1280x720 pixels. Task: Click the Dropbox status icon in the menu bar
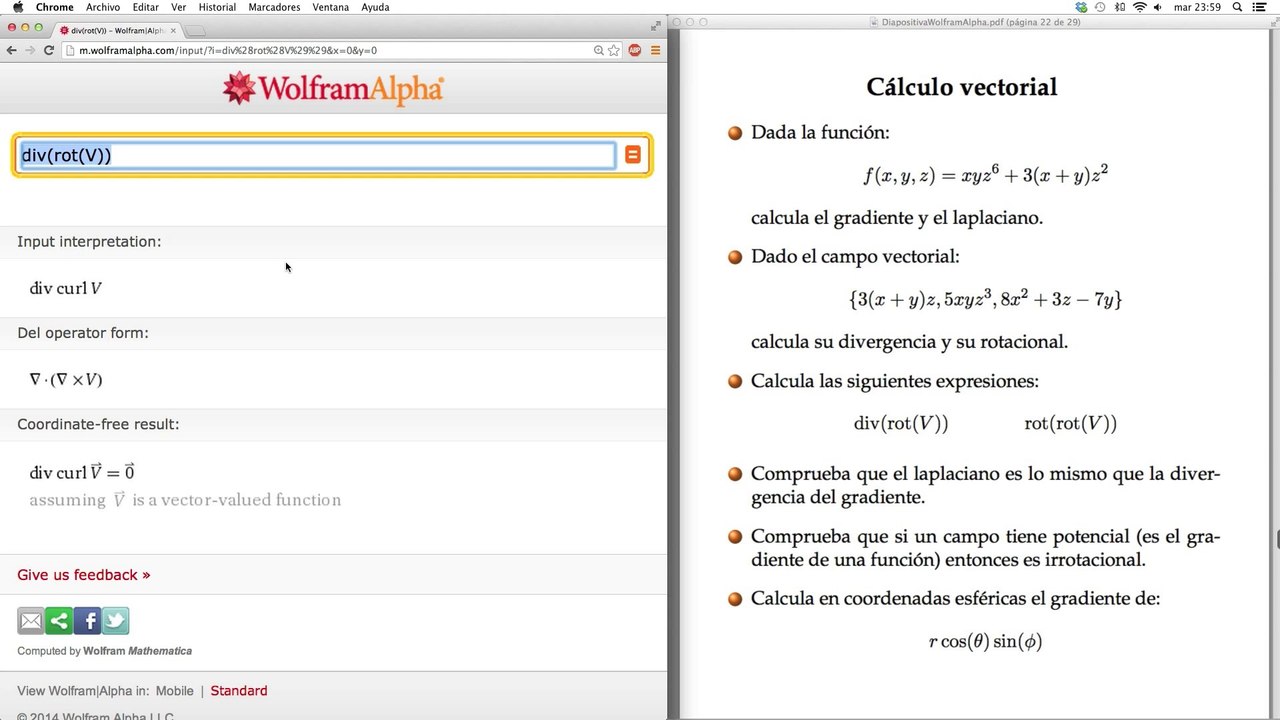pos(1082,7)
